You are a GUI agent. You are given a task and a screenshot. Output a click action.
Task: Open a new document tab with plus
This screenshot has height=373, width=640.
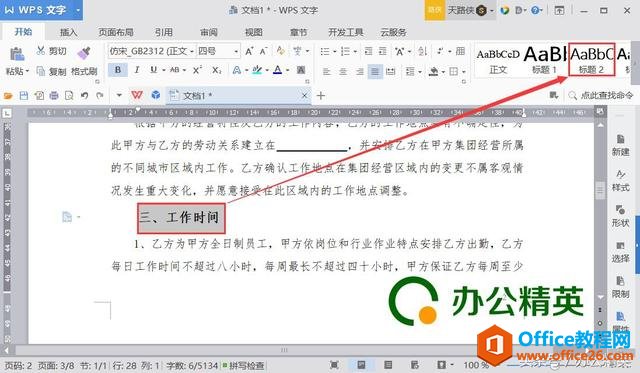point(321,96)
